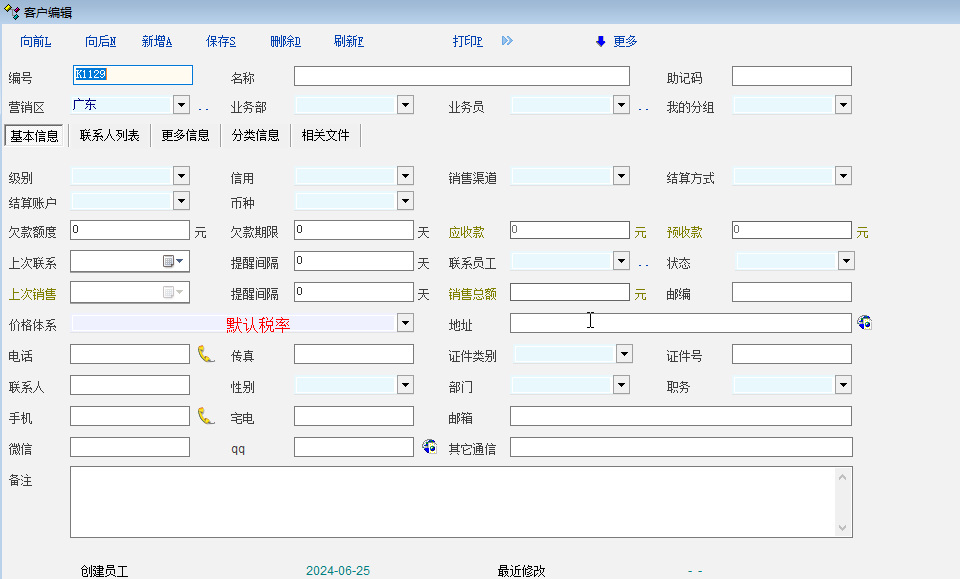Switch to the 联系人列表 tab
Viewport: 960px width, 579px height.
click(x=110, y=135)
